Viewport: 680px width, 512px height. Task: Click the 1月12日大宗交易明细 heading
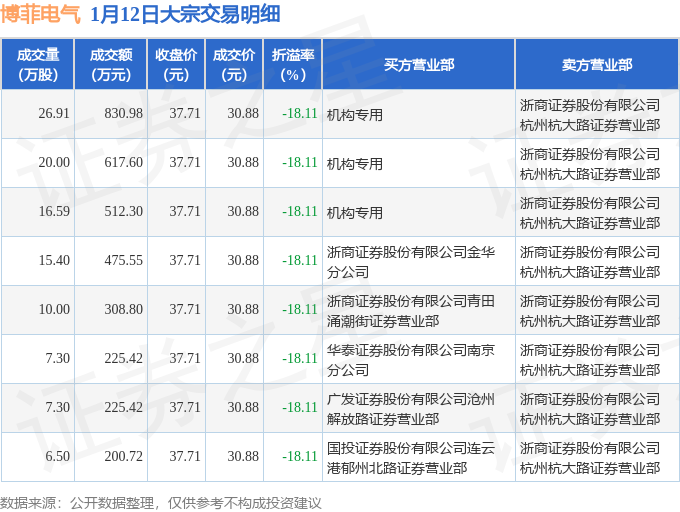[185, 14]
